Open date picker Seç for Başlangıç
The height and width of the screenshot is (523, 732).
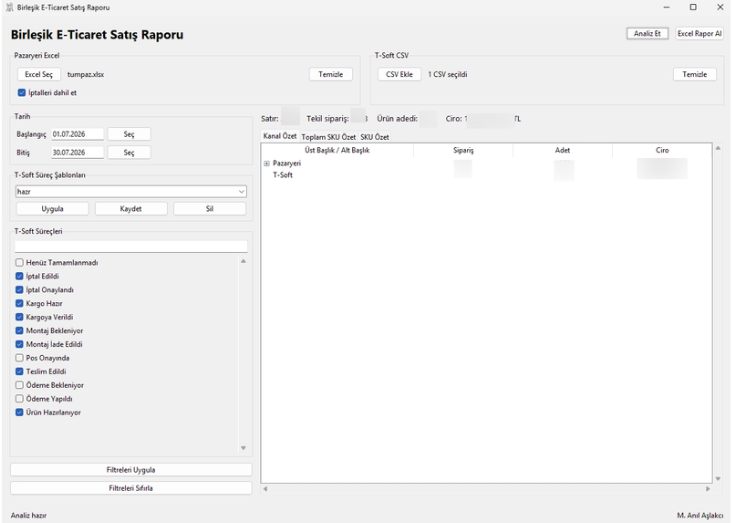(x=129, y=134)
